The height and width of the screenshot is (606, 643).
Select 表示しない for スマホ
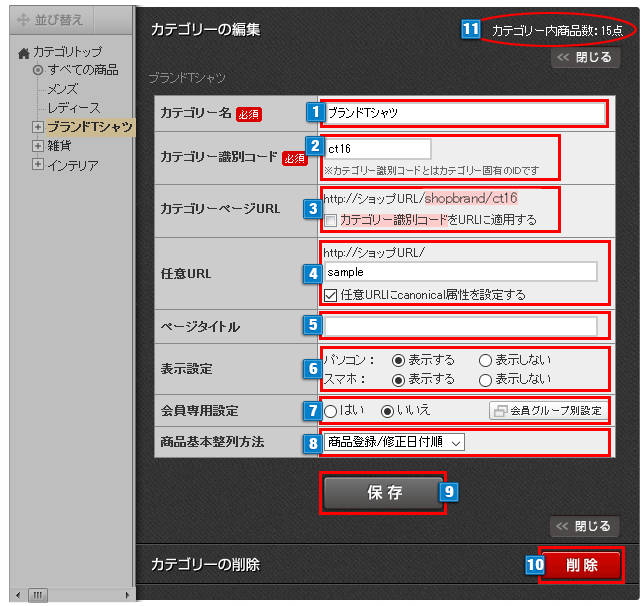click(486, 380)
